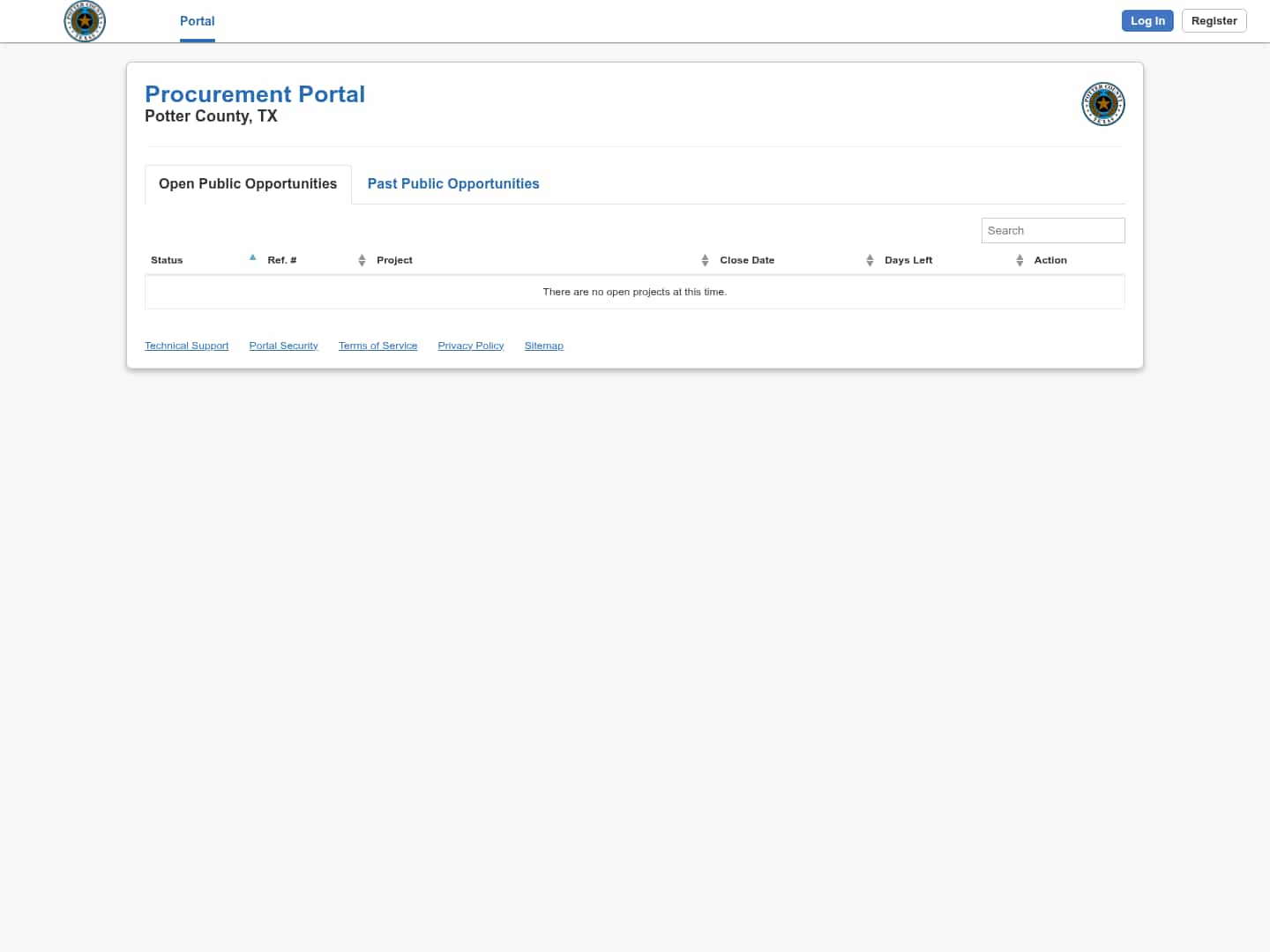Select Open Public Opportunities tab
1270x952 pixels.
[x=248, y=184]
